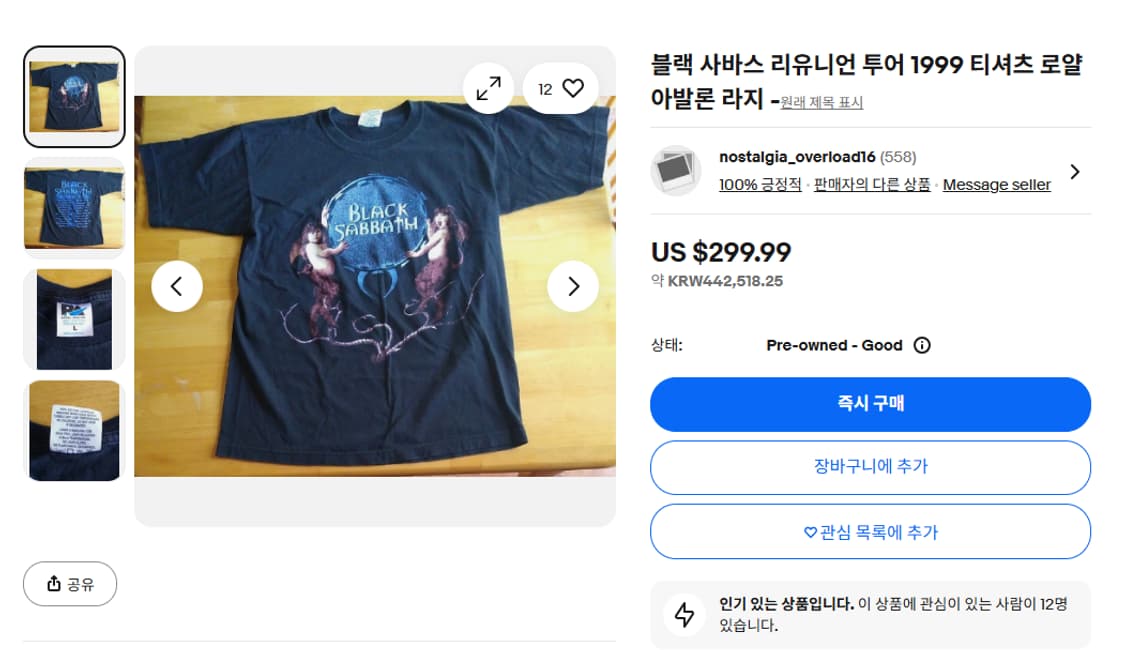
Task: Click the seller's avatar image
Action: (x=675, y=171)
